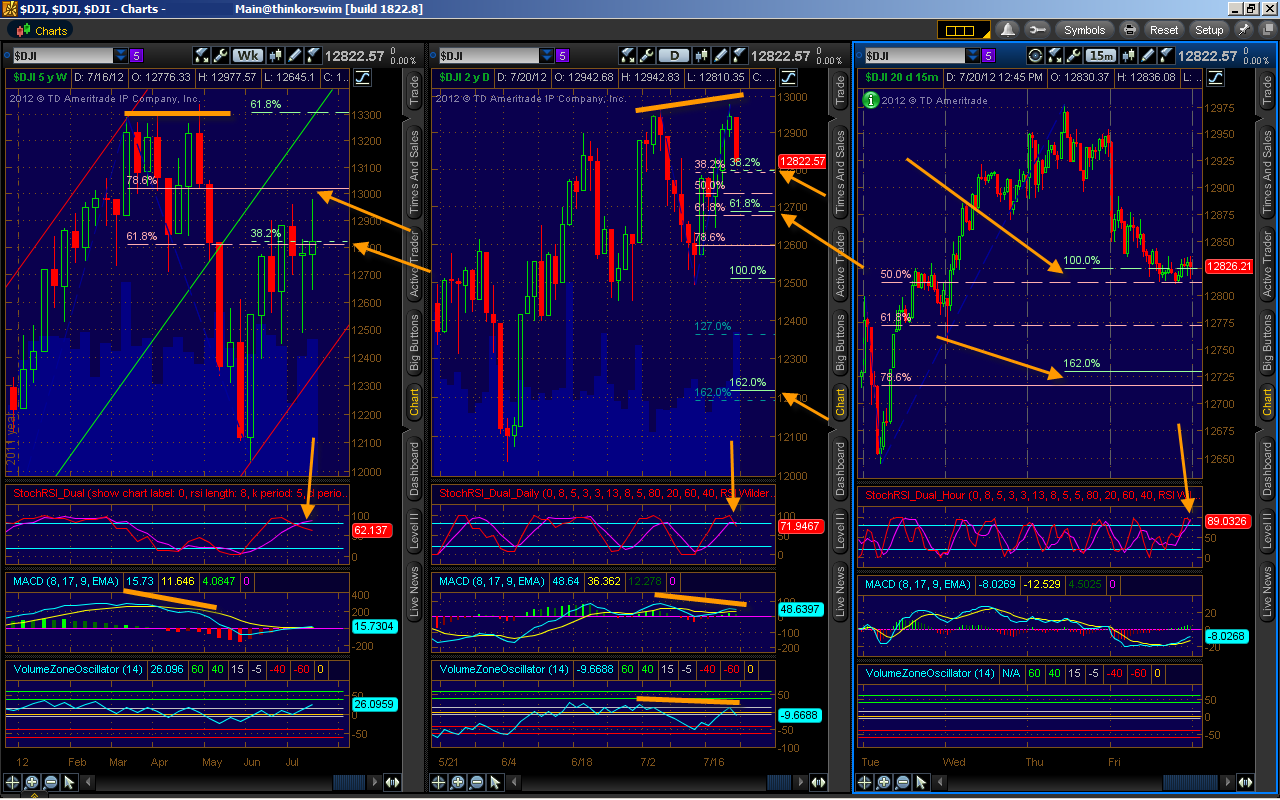
Task: Click the 15m chart horizontal scrollbar thumb
Action: pyautogui.click(x=1190, y=783)
